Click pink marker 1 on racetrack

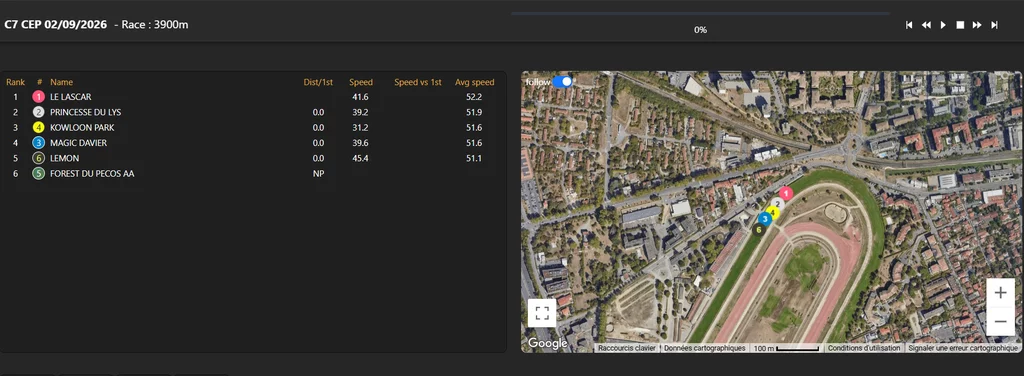(x=786, y=193)
